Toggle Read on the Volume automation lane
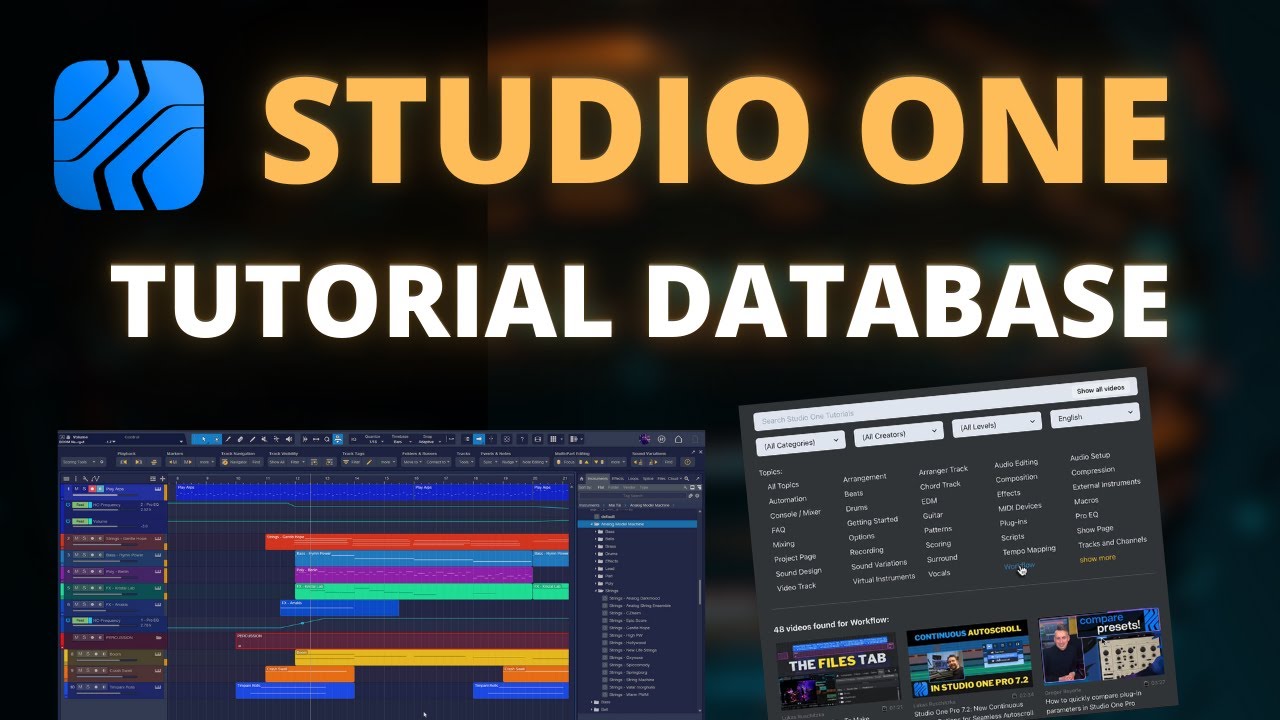Screen dimensions: 1280x720 click(80, 521)
